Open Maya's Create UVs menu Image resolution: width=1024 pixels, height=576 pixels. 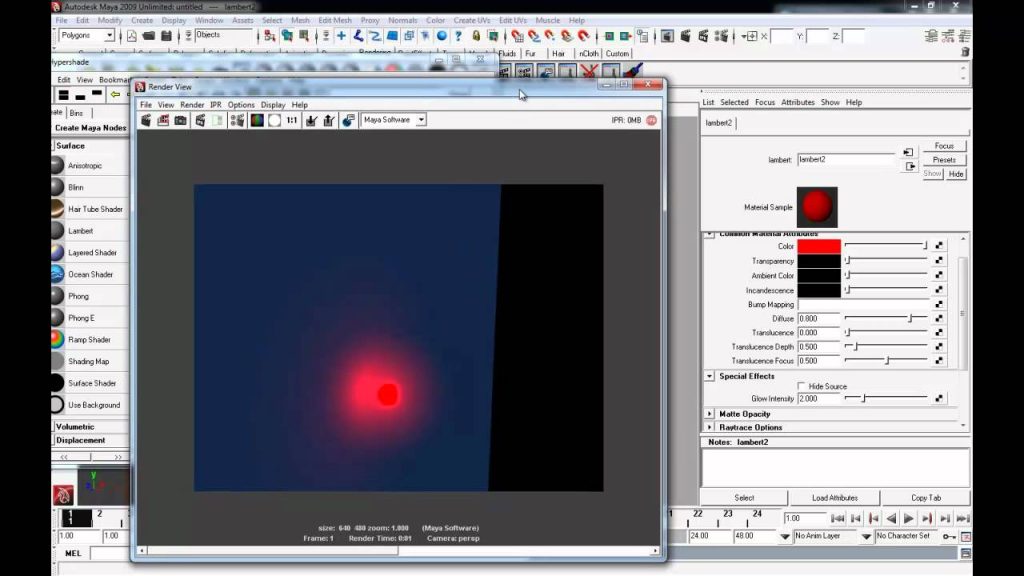pyautogui.click(x=472, y=20)
